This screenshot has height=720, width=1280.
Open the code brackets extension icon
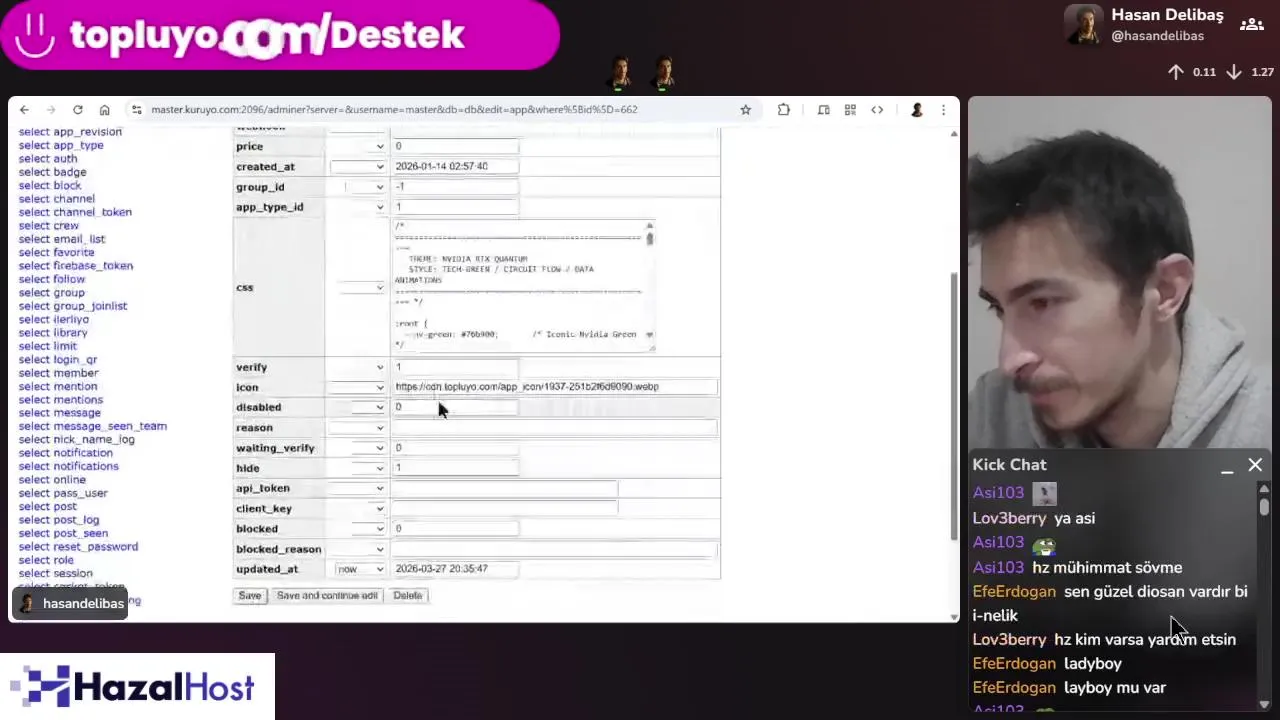point(877,110)
